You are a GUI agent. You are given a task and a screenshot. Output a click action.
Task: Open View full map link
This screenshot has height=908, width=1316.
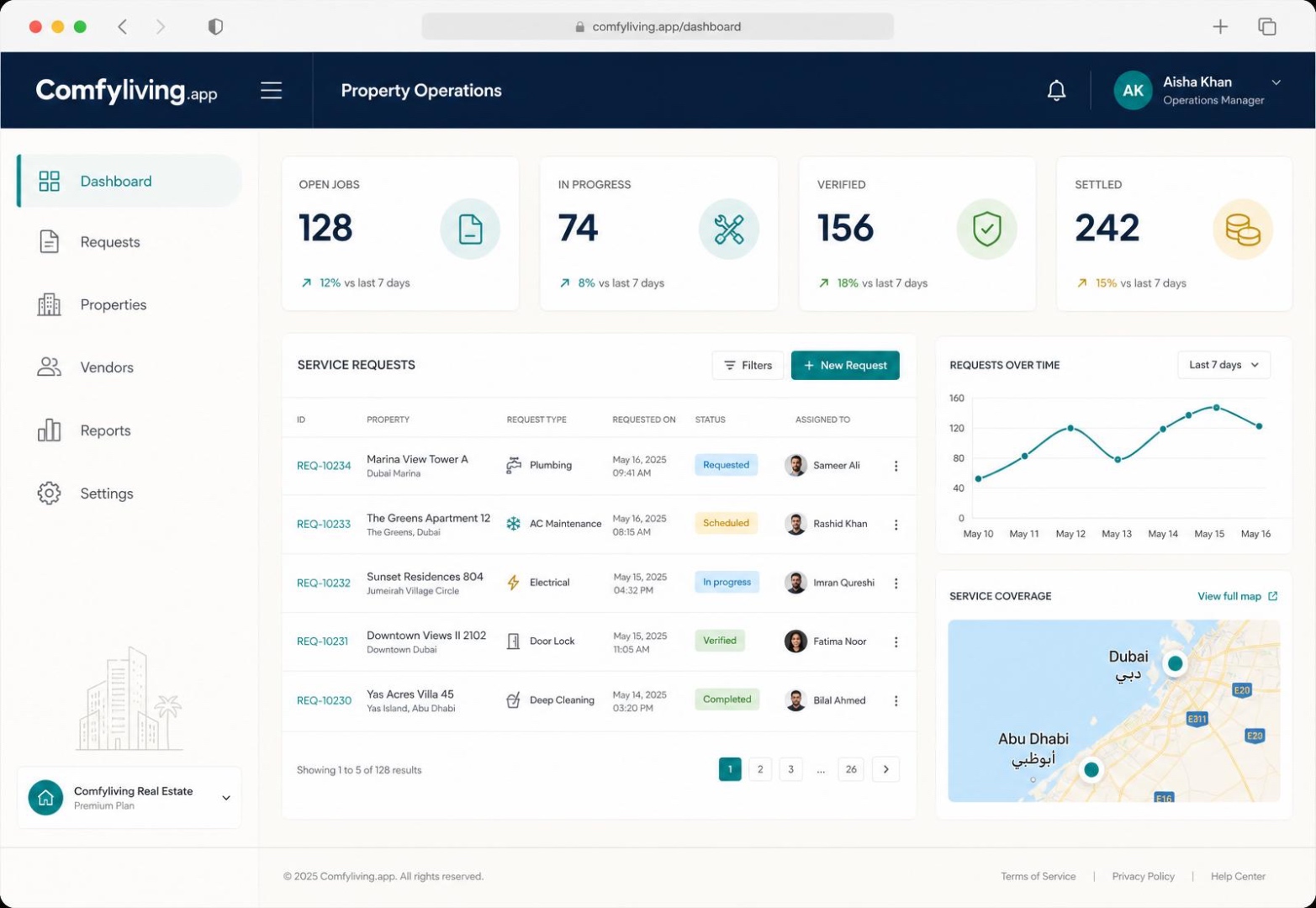click(x=1237, y=596)
